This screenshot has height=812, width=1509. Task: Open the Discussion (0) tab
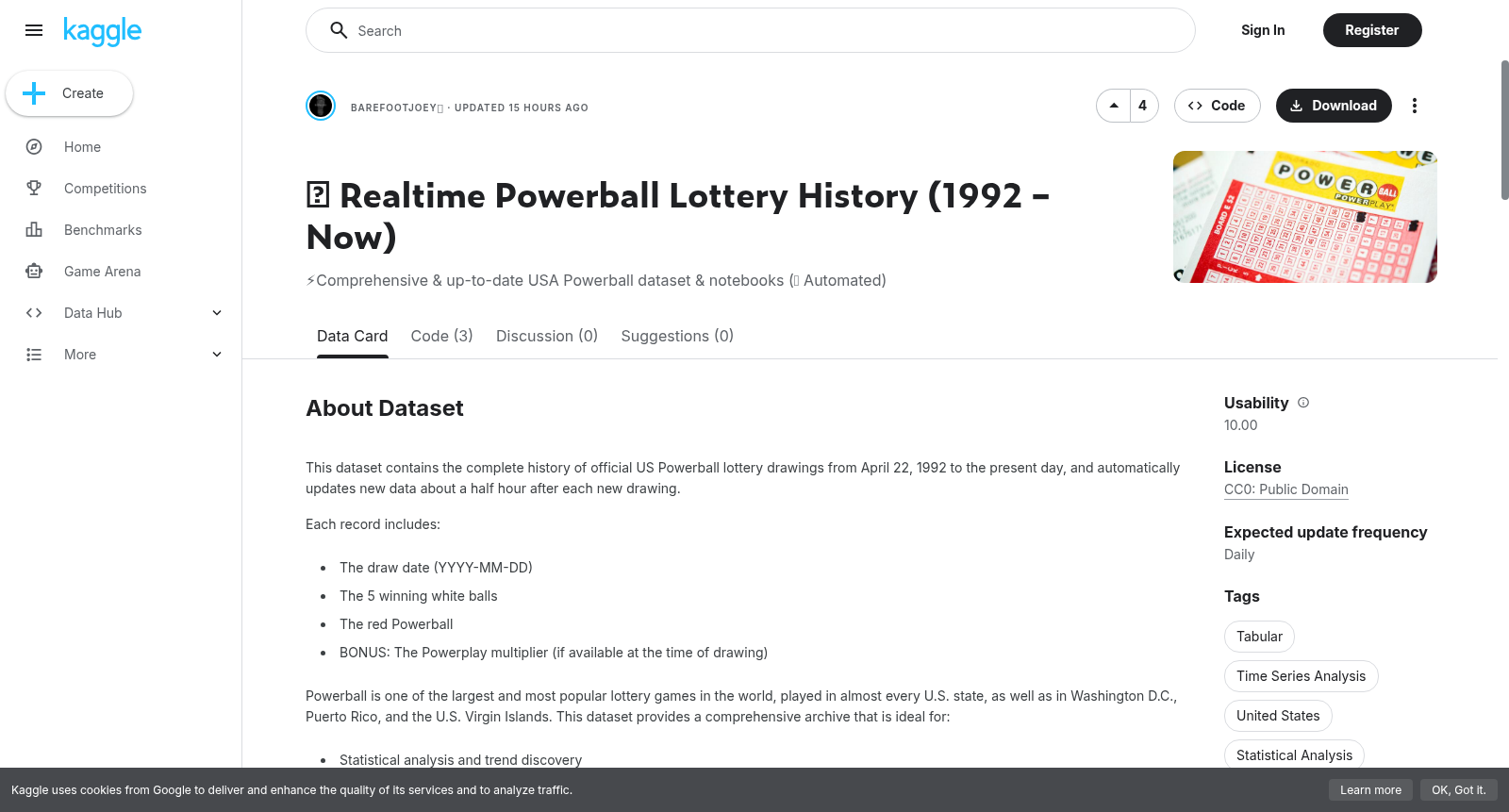[x=547, y=337]
